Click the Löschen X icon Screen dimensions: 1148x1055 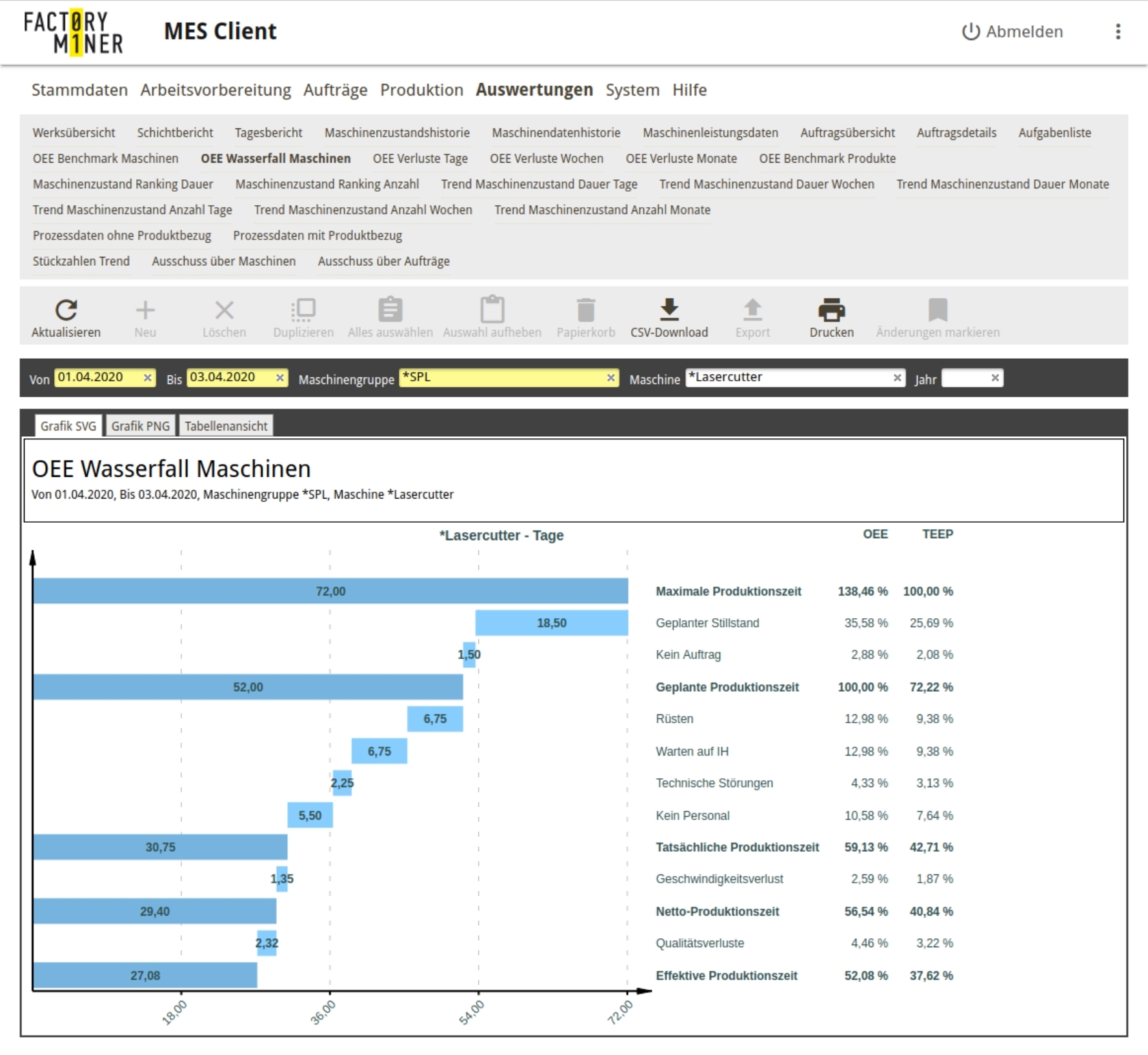pyautogui.click(x=224, y=310)
